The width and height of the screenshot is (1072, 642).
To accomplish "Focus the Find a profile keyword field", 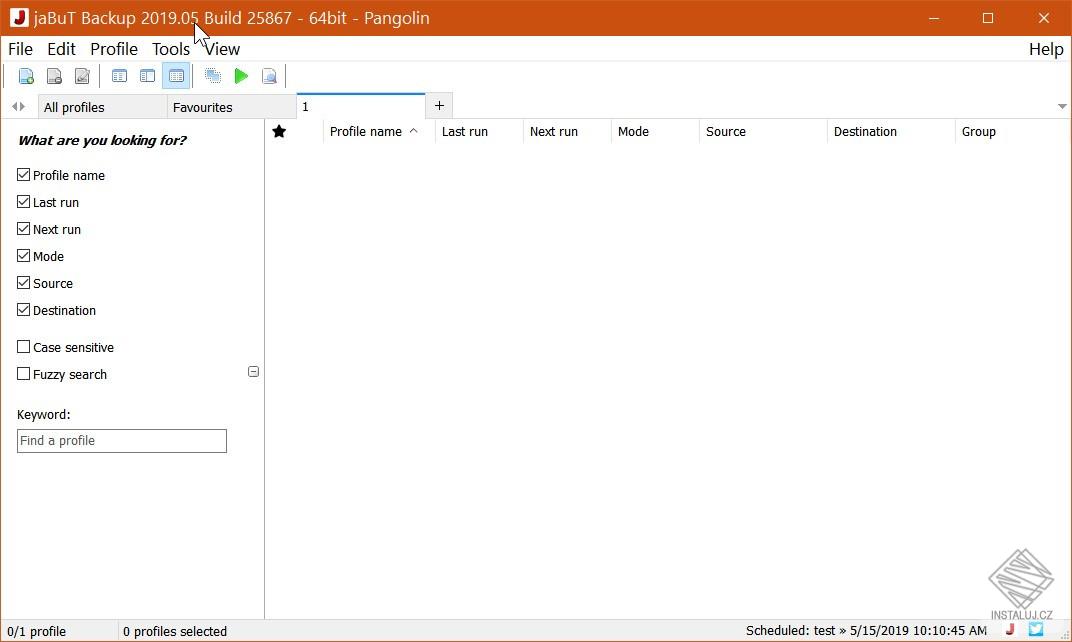I will [x=122, y=441].
